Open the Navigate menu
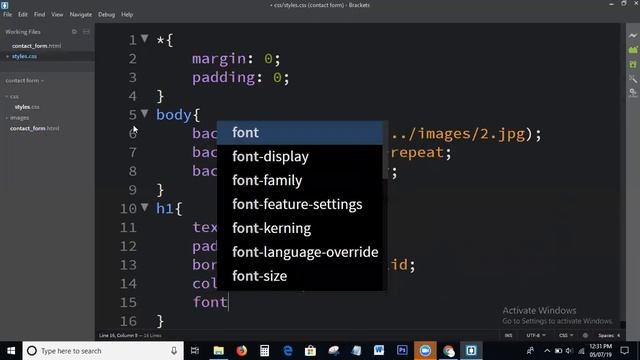640x360 pixels. pos(81,14)
